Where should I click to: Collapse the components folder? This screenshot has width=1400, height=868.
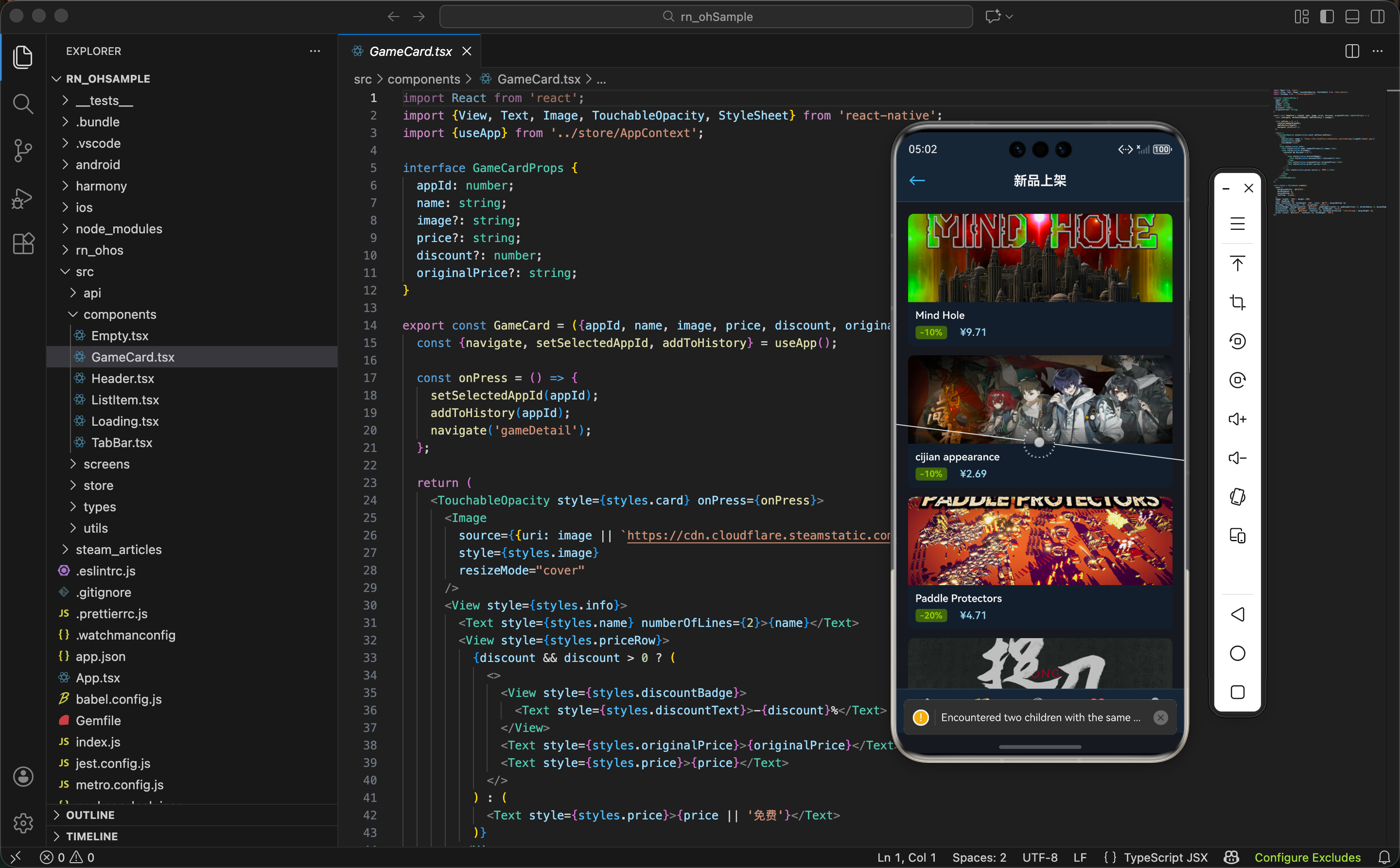click(x=120, y=314)
